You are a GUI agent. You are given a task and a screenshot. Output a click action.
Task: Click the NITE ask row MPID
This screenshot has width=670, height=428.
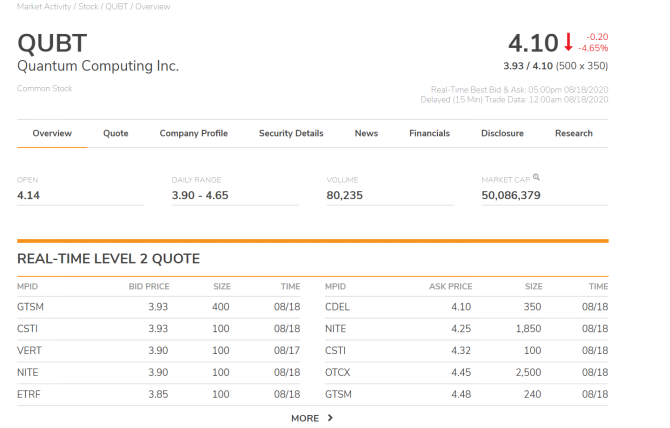pos(335,328)
